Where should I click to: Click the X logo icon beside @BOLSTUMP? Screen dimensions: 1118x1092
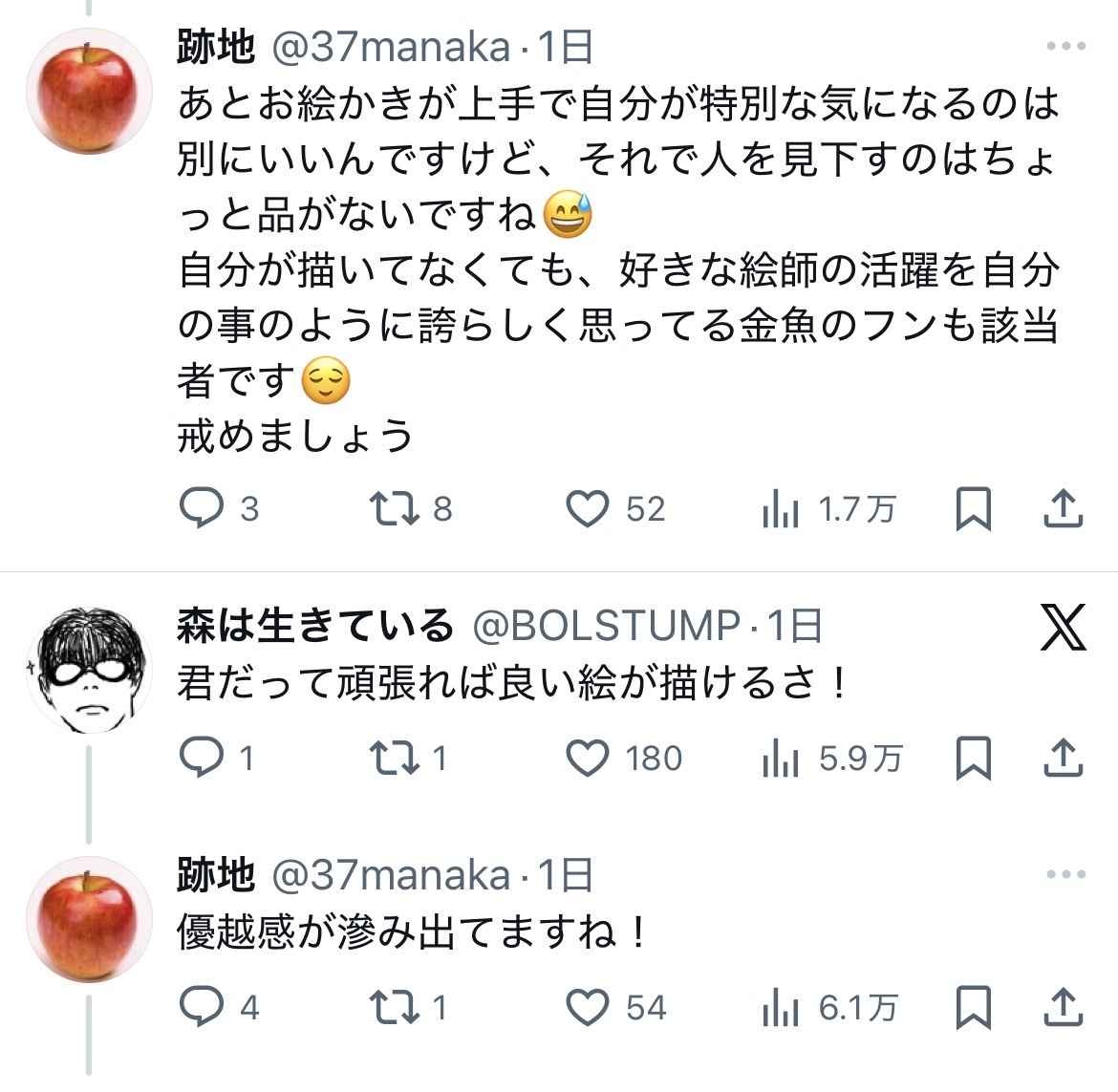point(1064,628)
